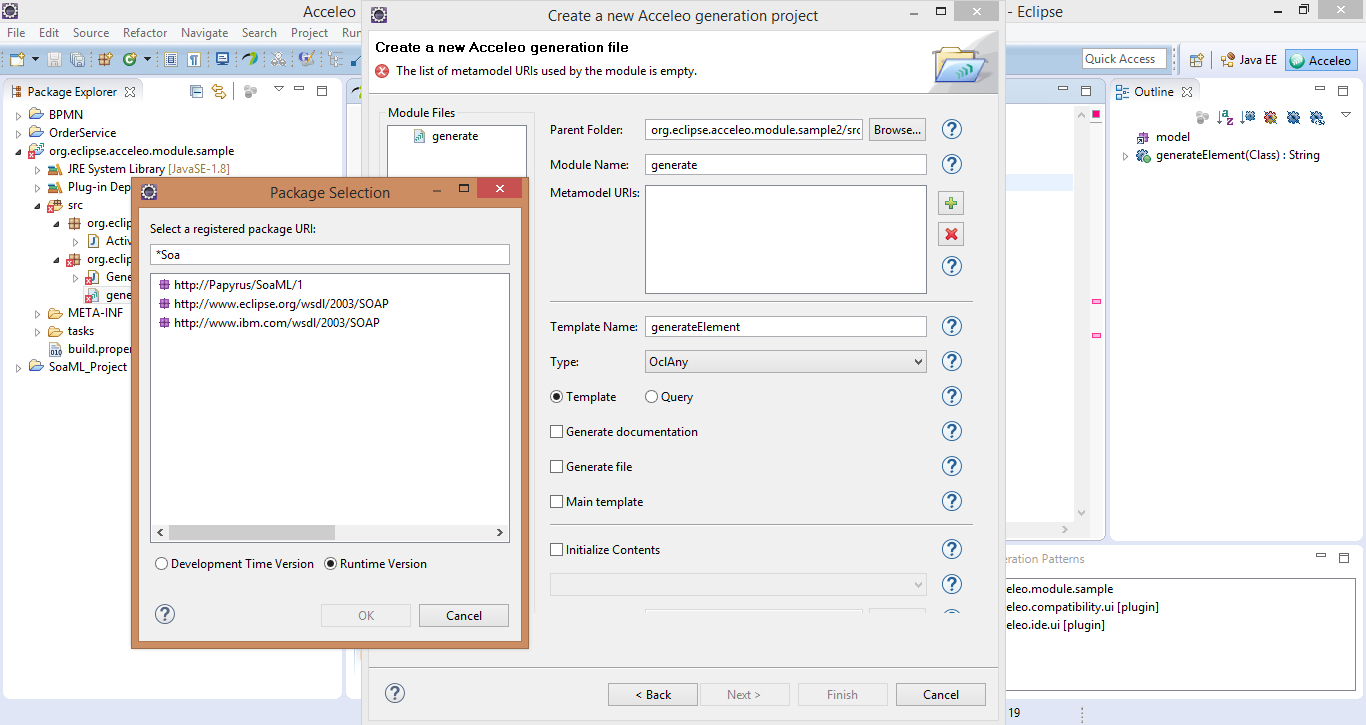Viewport: 1366px width, 725px height.
Task: Collapse org.eclipse.acceleo.module.sample project
Action: [18, 151]
